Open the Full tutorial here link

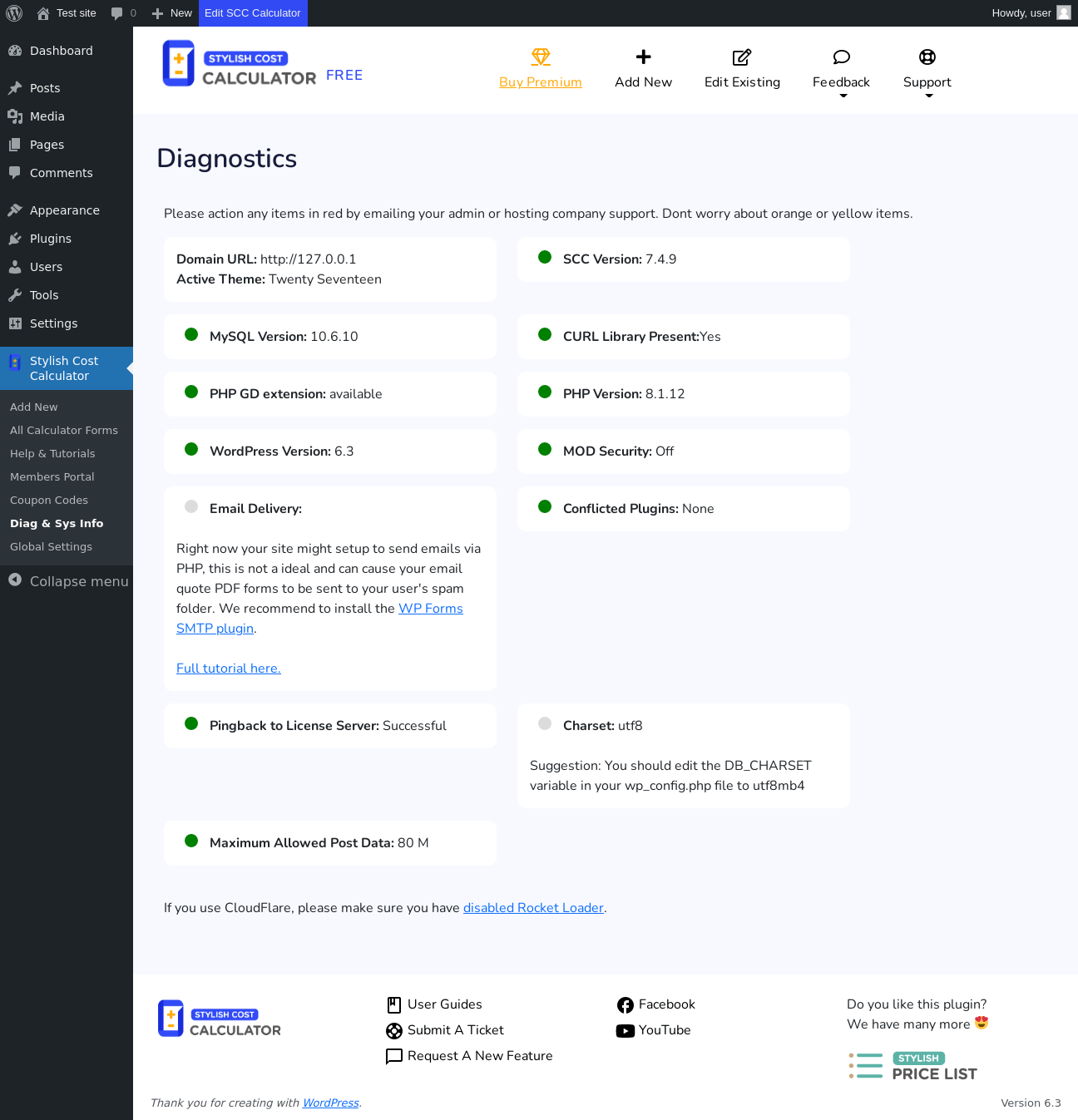[x=229, y=669]
